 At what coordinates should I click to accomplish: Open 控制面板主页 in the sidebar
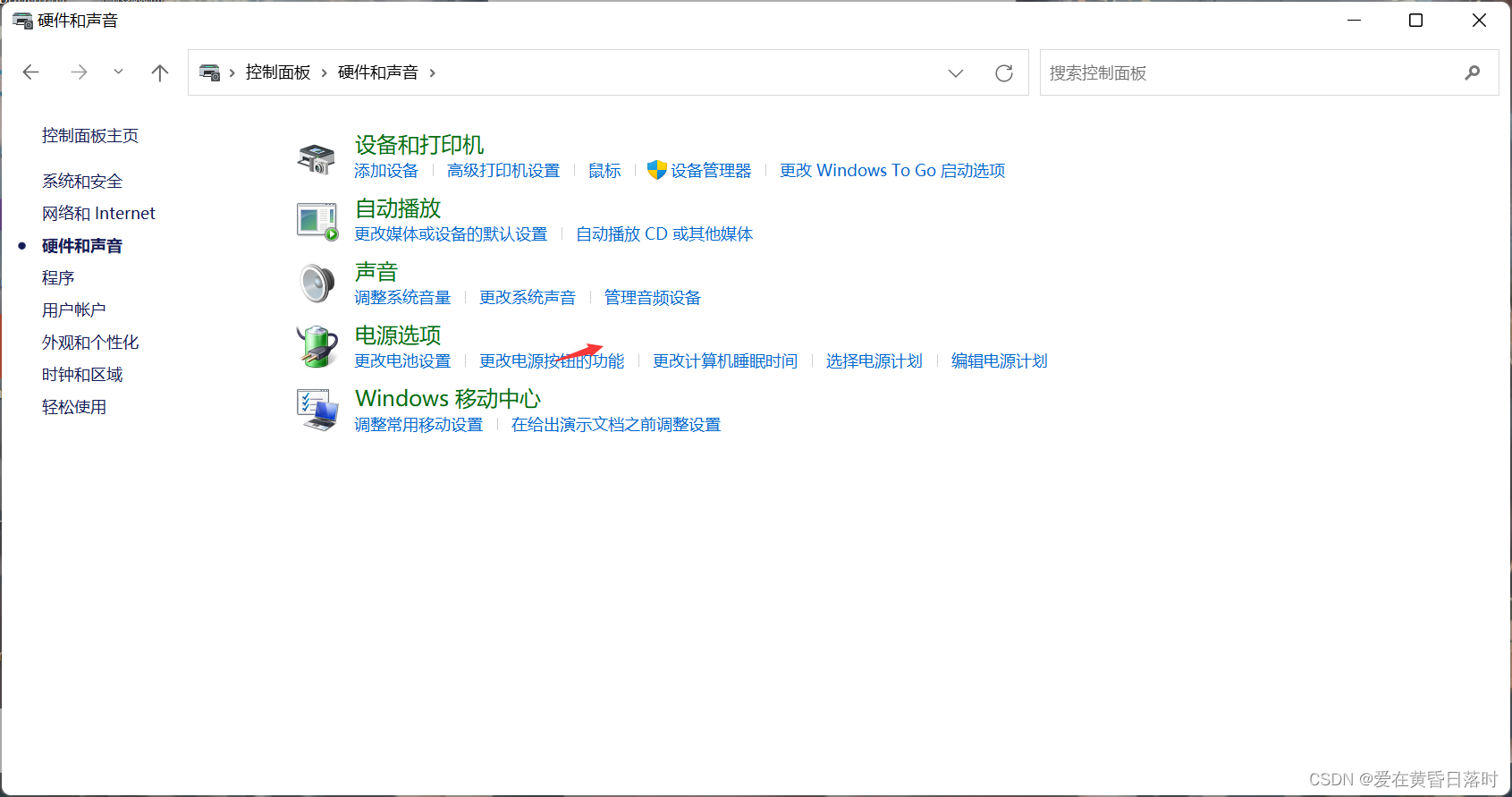tap(90, 136)
